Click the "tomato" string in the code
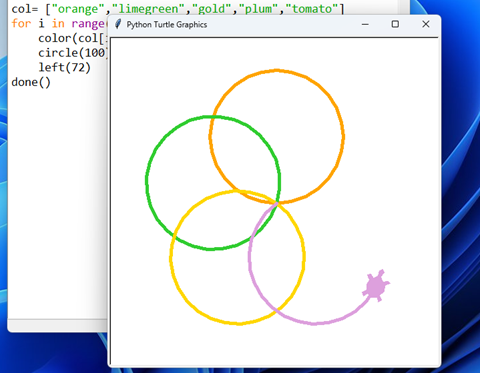Screen dimensions: 480x373 pyautogui.click(x=312, y=9)
